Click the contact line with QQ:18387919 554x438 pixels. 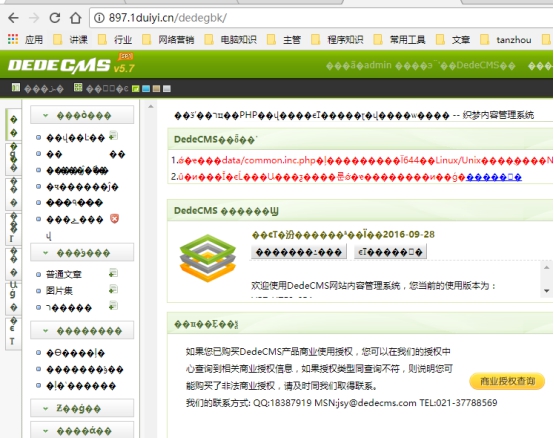(341, 403)
